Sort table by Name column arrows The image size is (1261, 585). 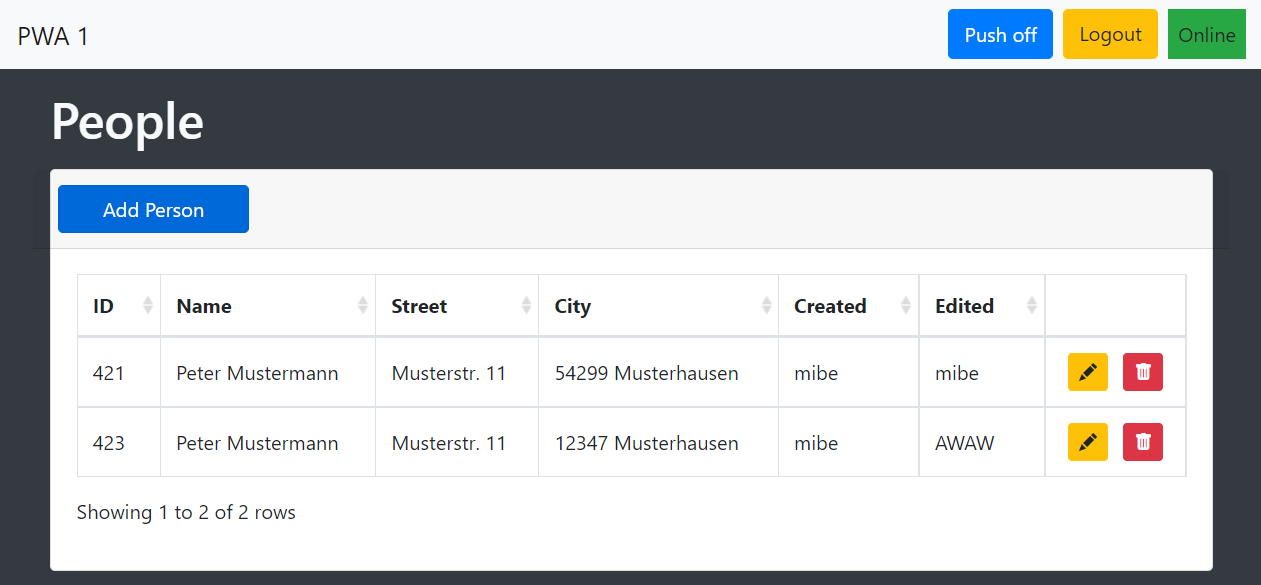click(x=363, y=306)
